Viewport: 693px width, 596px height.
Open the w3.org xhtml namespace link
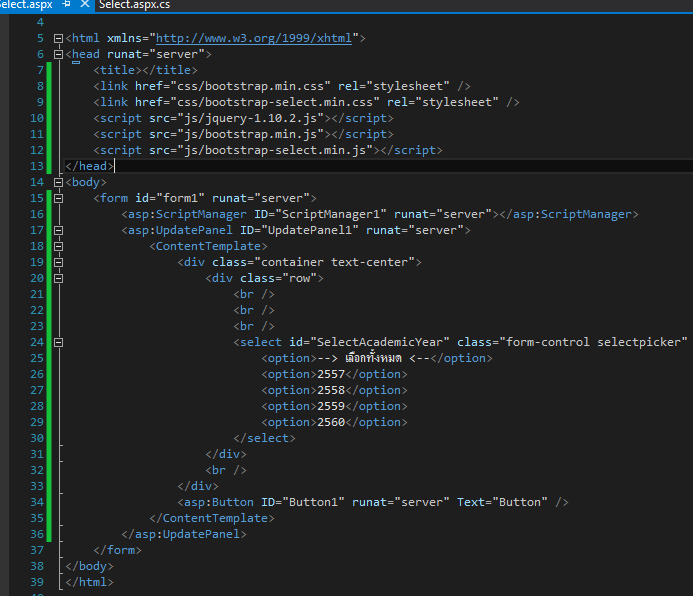tap(255, 38)
